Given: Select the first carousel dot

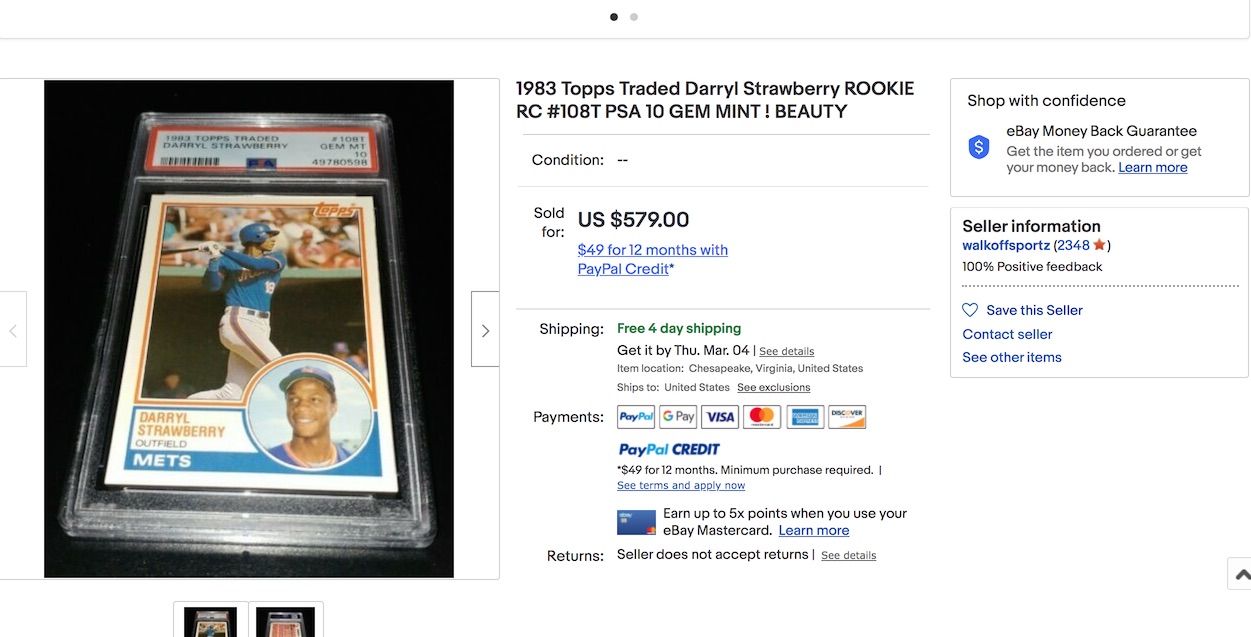Looking at the screenshot, I should pos(614,17).
